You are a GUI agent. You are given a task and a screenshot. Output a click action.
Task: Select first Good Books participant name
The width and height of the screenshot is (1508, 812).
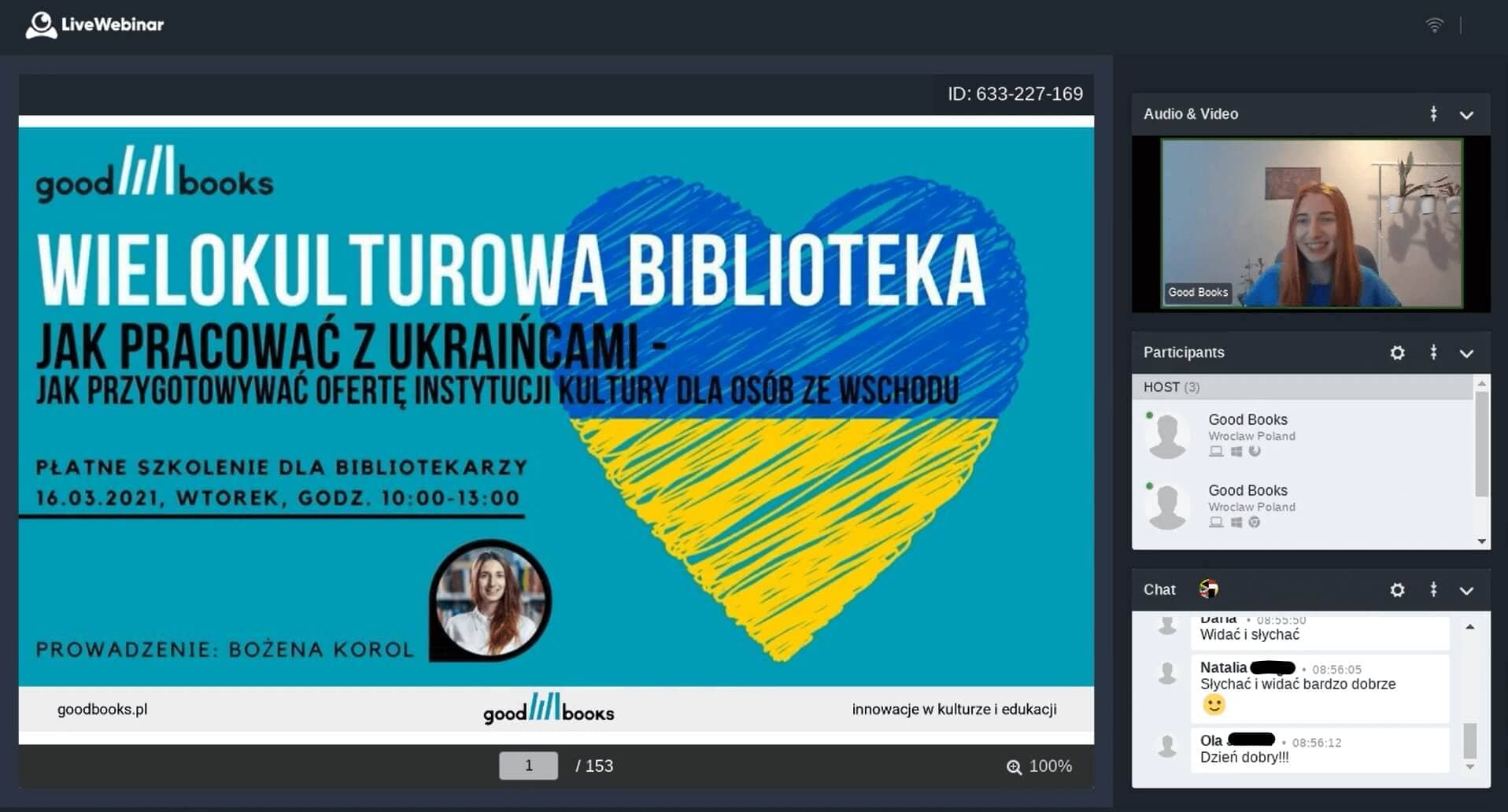click(1247, 419)
